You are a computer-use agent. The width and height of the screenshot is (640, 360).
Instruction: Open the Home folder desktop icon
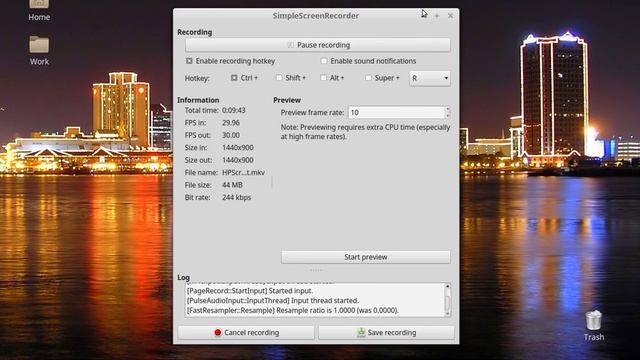pyautogui.click(x=39, y=10)
